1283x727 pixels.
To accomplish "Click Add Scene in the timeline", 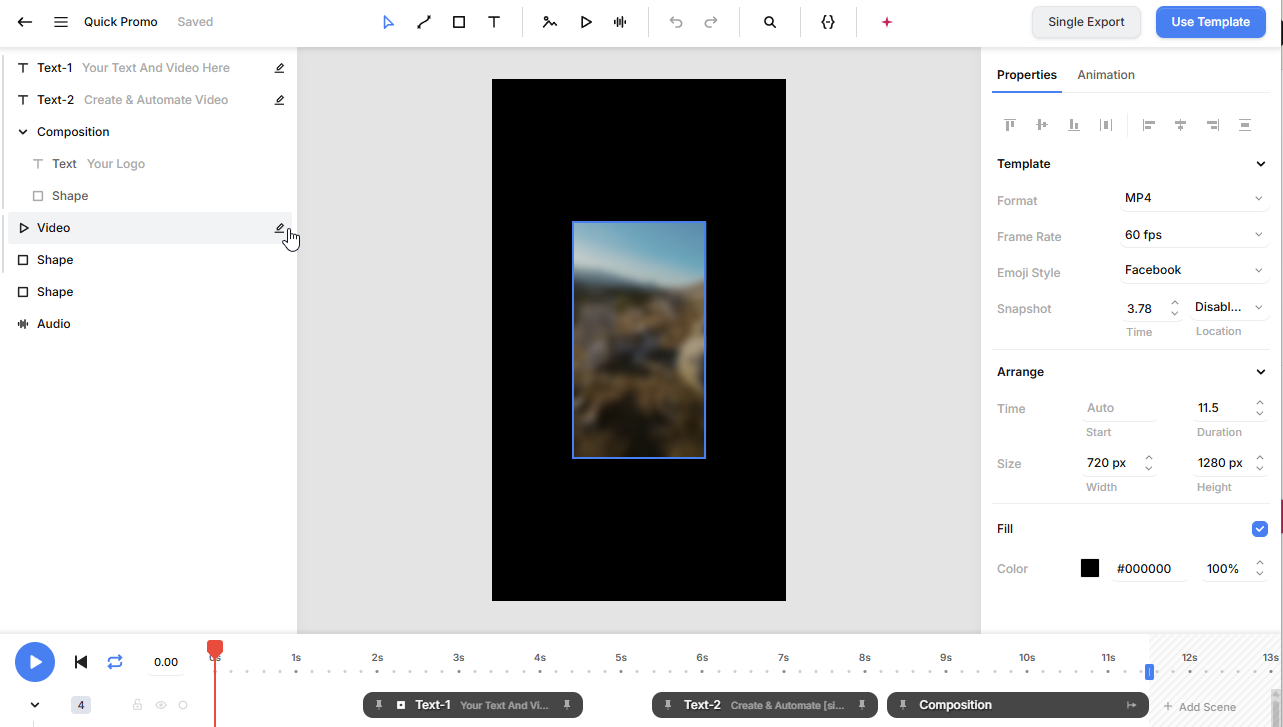I will point(1200,706).
